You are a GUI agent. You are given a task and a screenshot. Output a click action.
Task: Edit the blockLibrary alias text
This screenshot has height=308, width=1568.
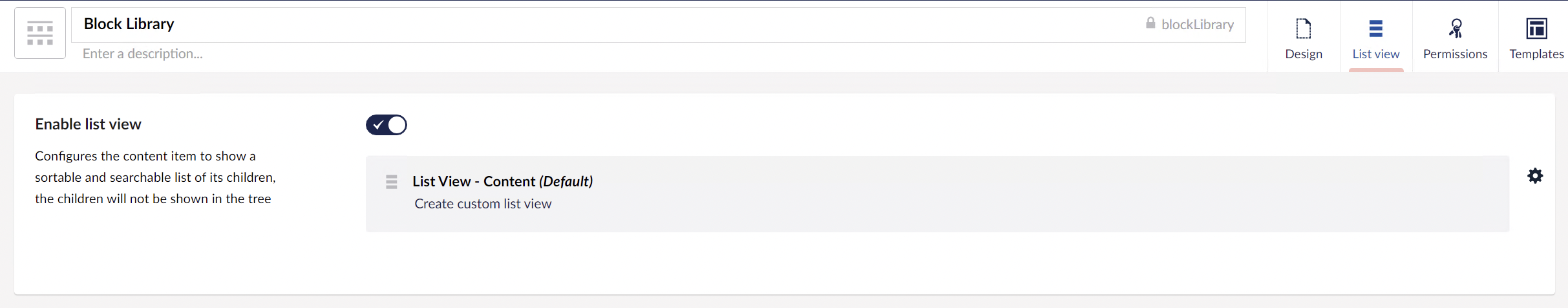1198,25
